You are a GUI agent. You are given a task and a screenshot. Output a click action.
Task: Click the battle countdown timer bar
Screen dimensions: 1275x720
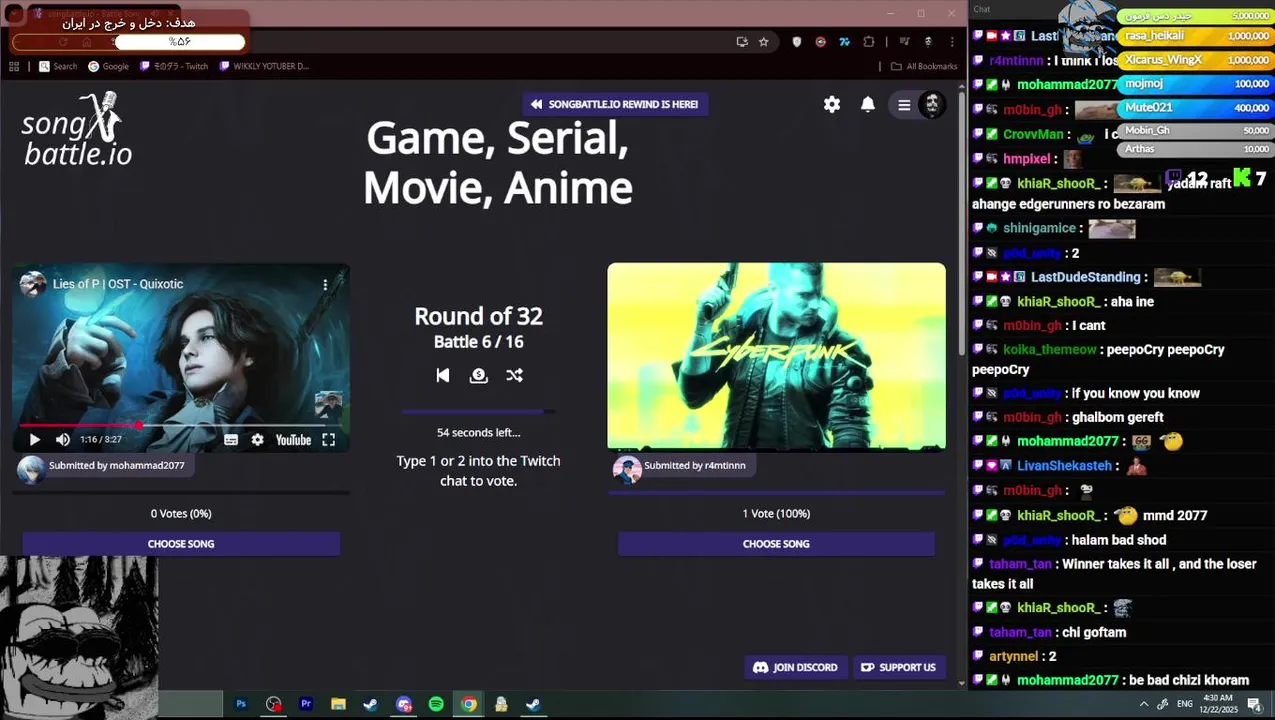pyautogui.click(x=479, y=411)
